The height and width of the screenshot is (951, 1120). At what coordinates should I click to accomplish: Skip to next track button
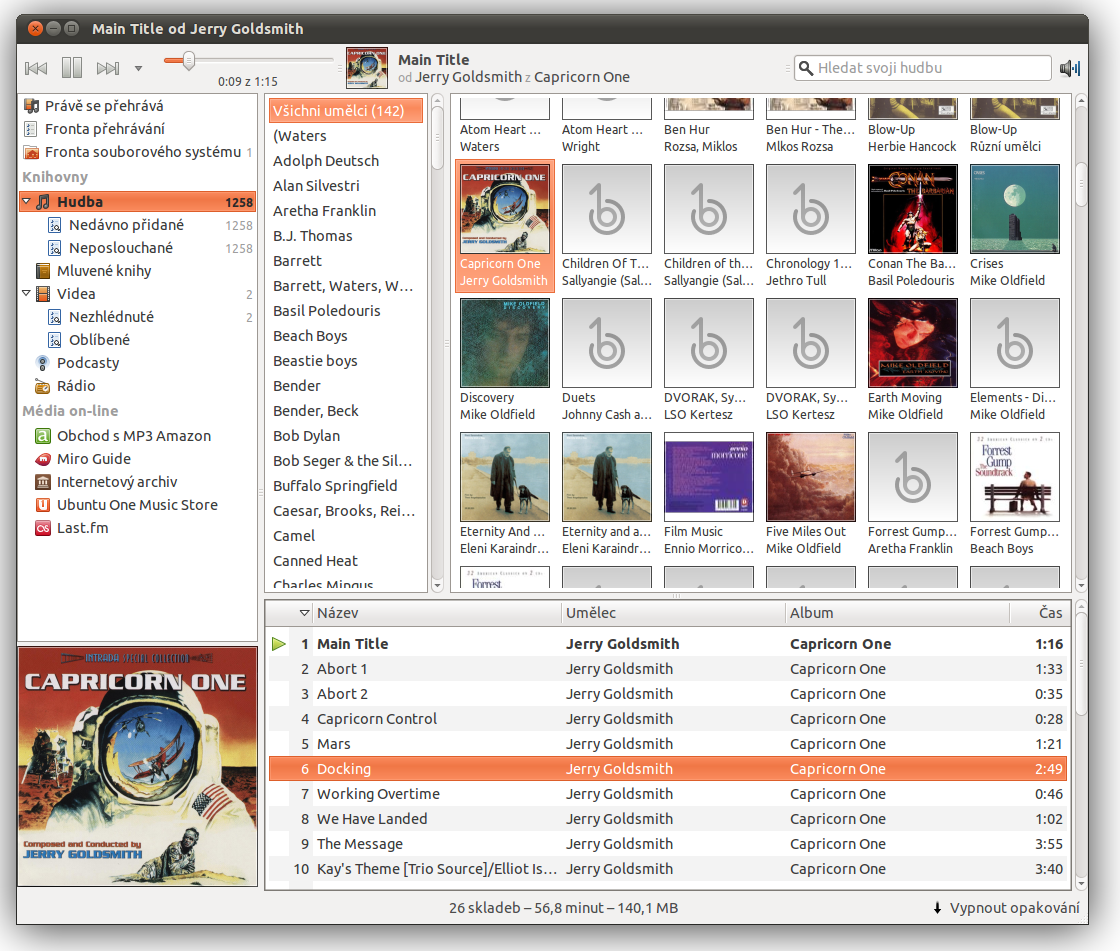pos(108,69)
